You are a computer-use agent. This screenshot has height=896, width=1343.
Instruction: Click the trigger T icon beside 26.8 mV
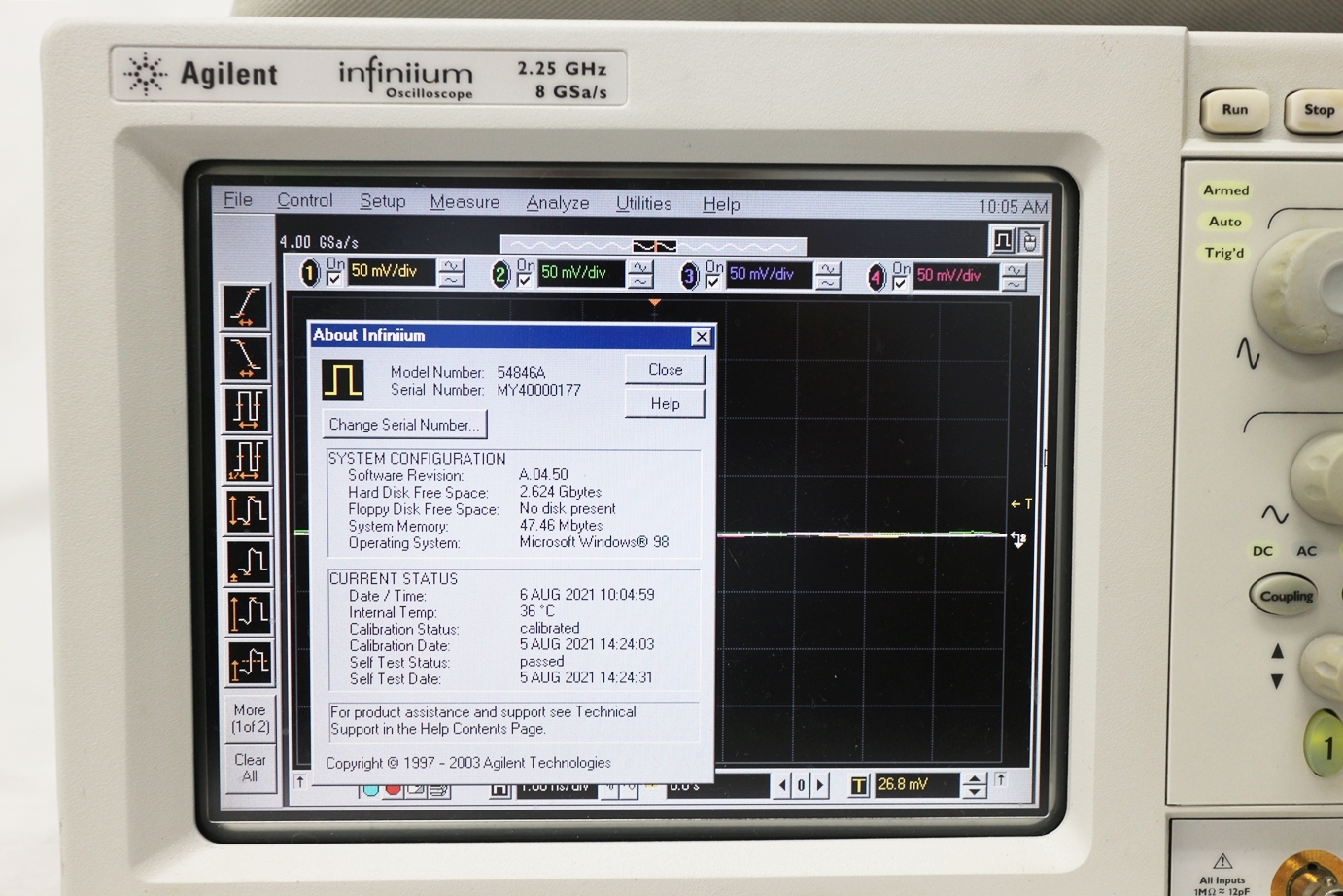point(858,785)
